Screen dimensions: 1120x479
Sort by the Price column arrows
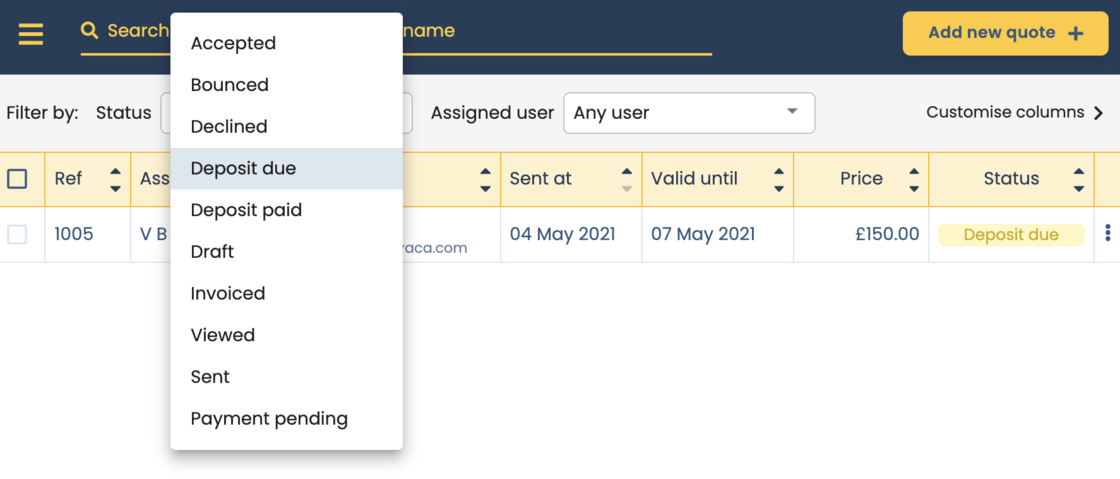tap(914, 180)
